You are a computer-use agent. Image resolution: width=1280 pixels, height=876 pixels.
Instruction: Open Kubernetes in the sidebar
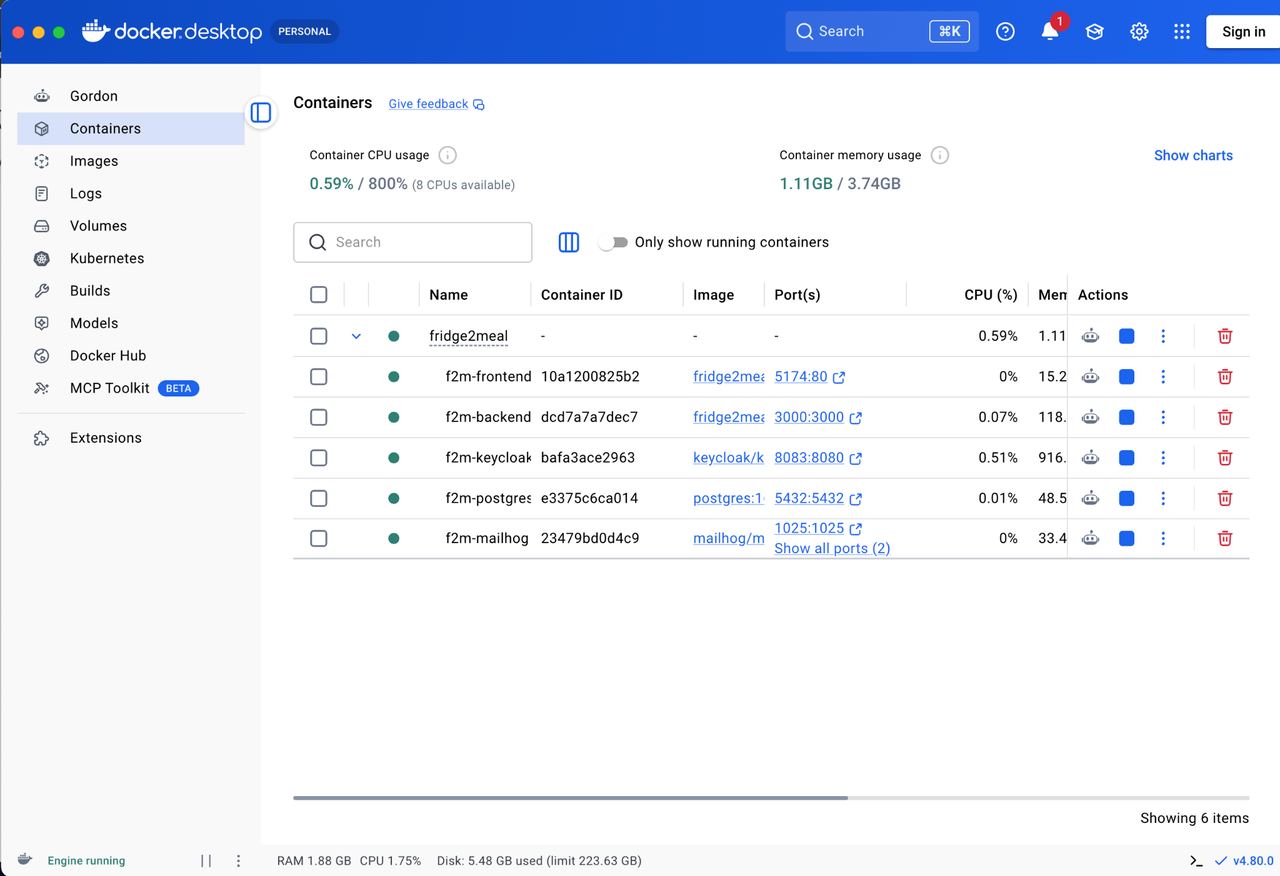pos(131,258)
